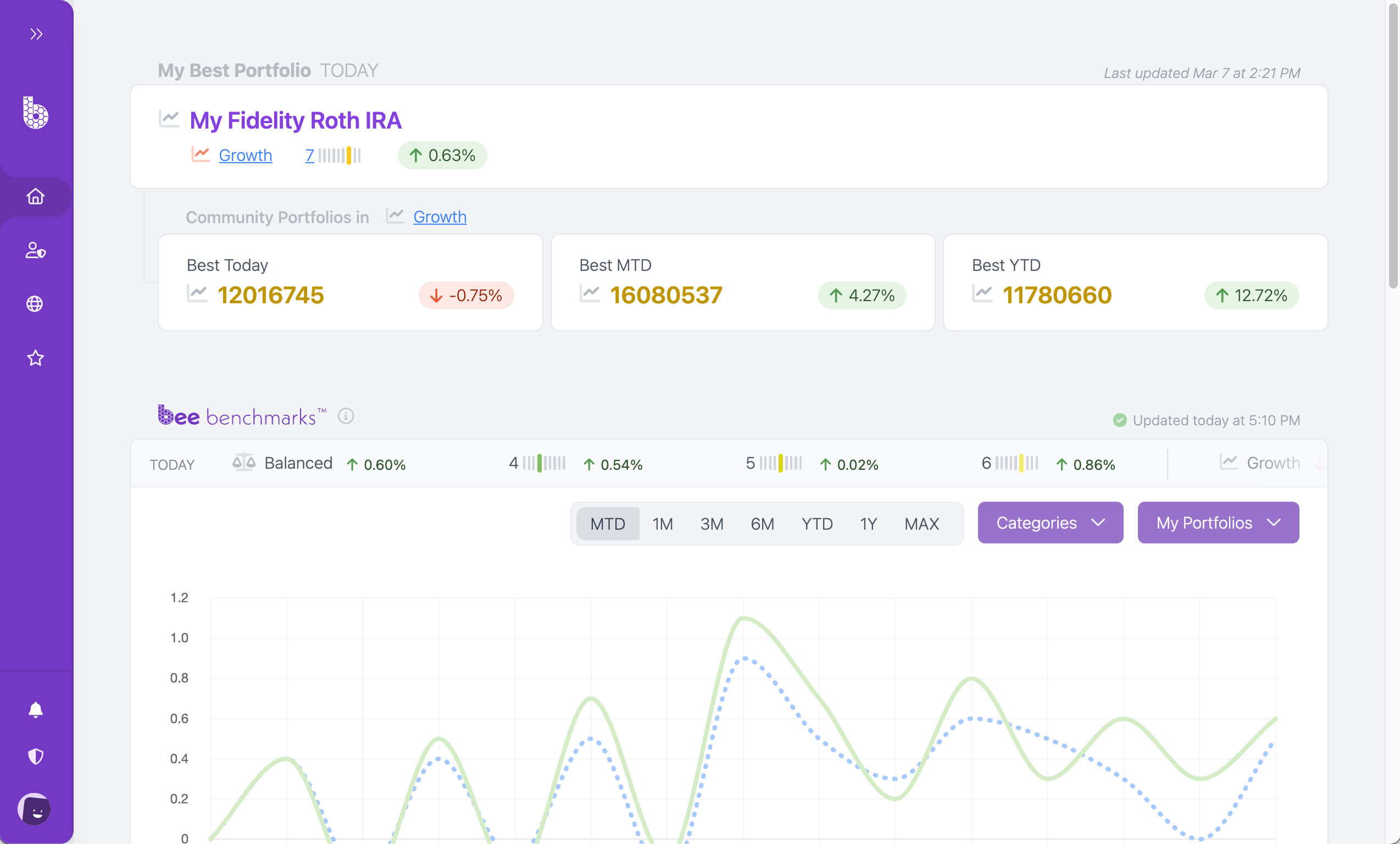Select the balance scale icon next to Balanced

(x=244, y=463)
